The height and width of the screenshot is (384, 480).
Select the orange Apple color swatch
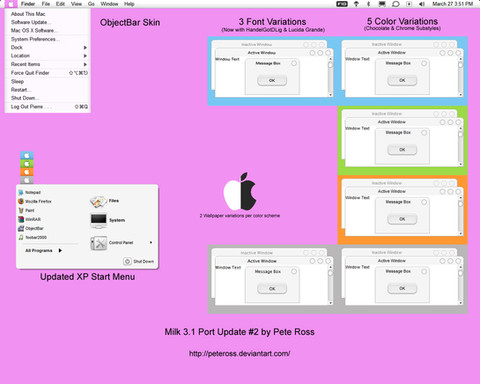tap(27, 172)
